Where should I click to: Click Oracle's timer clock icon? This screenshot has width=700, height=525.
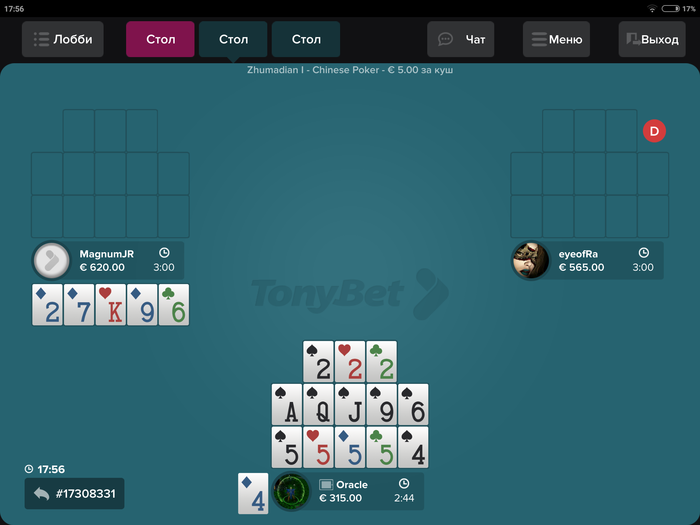[404, 484]
